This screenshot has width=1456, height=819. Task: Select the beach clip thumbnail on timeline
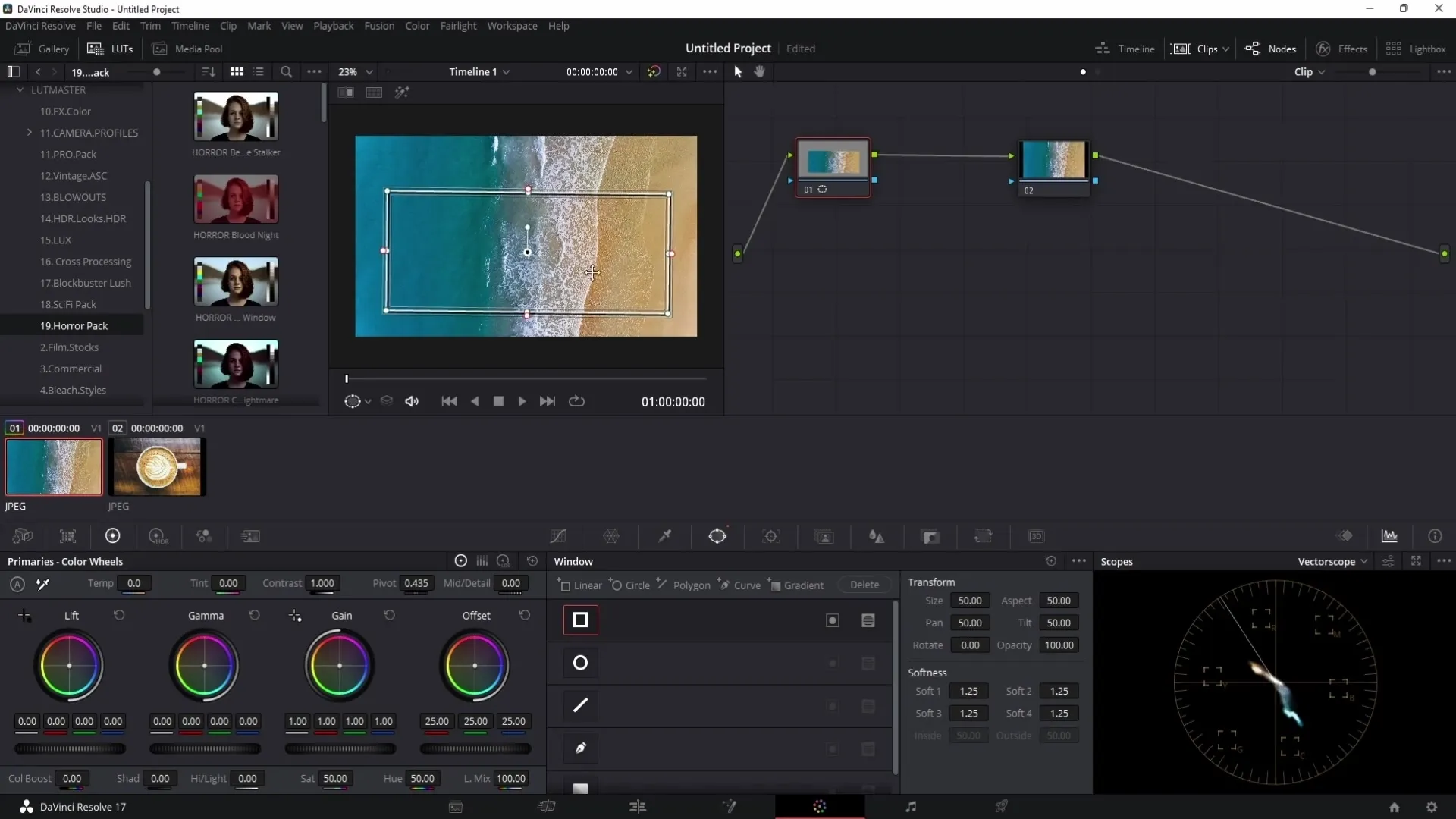(x=53, y=467)
